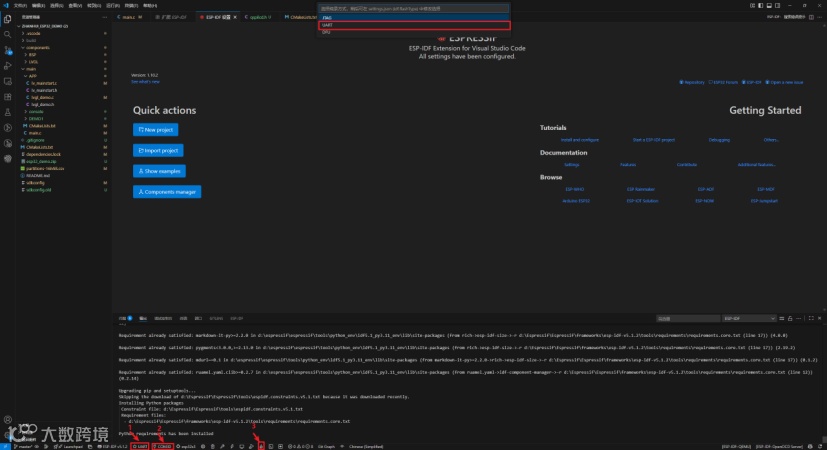Open the Run and Debug view
Image resolution: width=828 pixels, height=450 pixels.
point(7,66)
